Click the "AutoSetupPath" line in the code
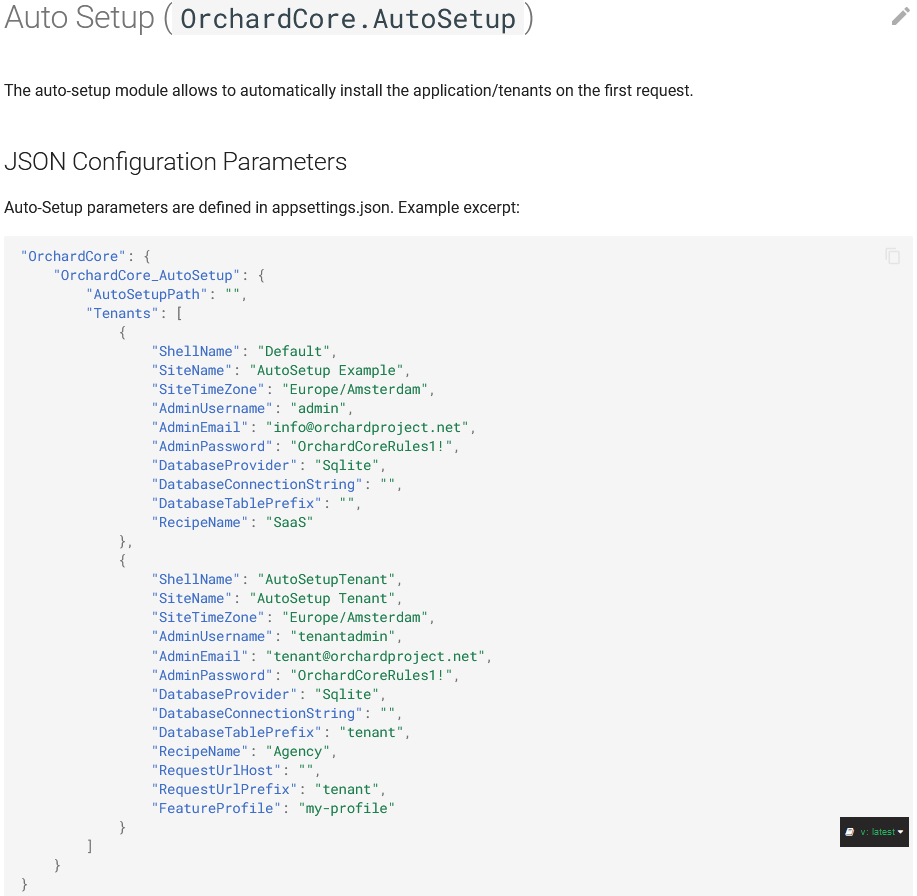 point(167,295)
